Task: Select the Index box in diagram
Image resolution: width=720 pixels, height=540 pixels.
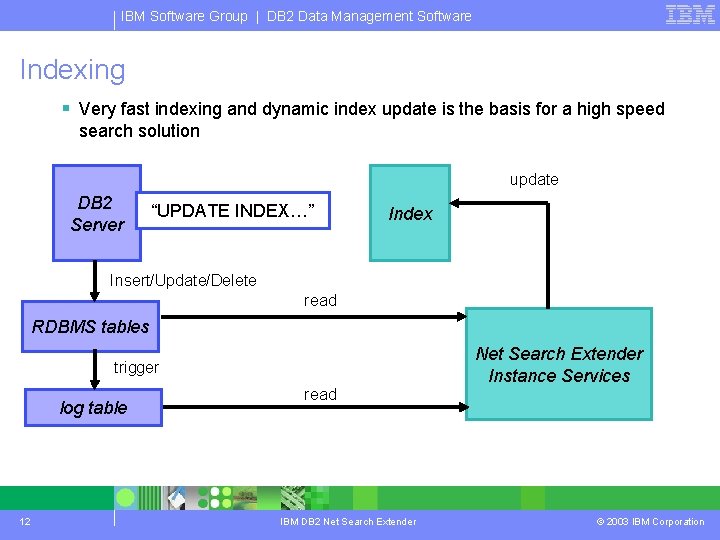Action: (x=410, y=213)
